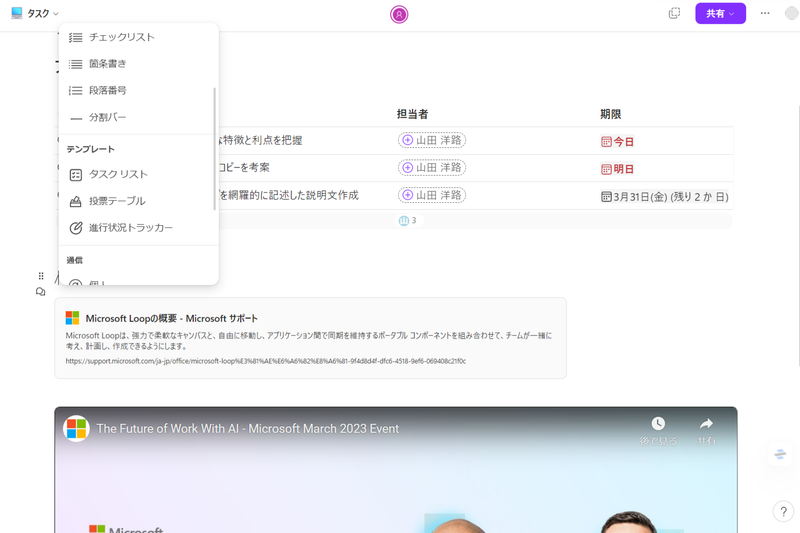Click the assignee count badge showing 3
Viewport: 800px width, 533px height.
pyautogui.click(x=407, y=220)
